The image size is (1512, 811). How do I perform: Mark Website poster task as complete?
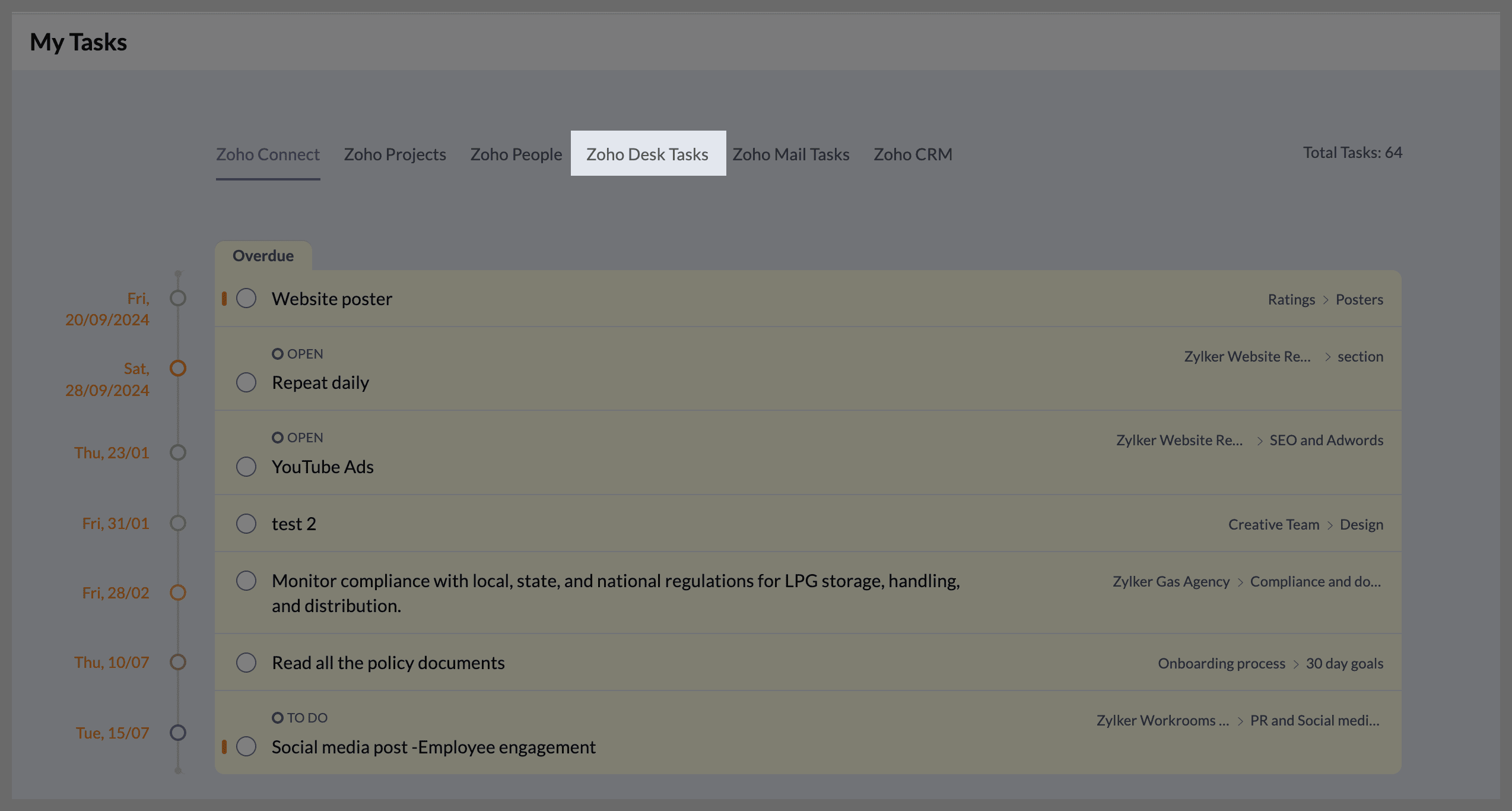tap(246, 298)
